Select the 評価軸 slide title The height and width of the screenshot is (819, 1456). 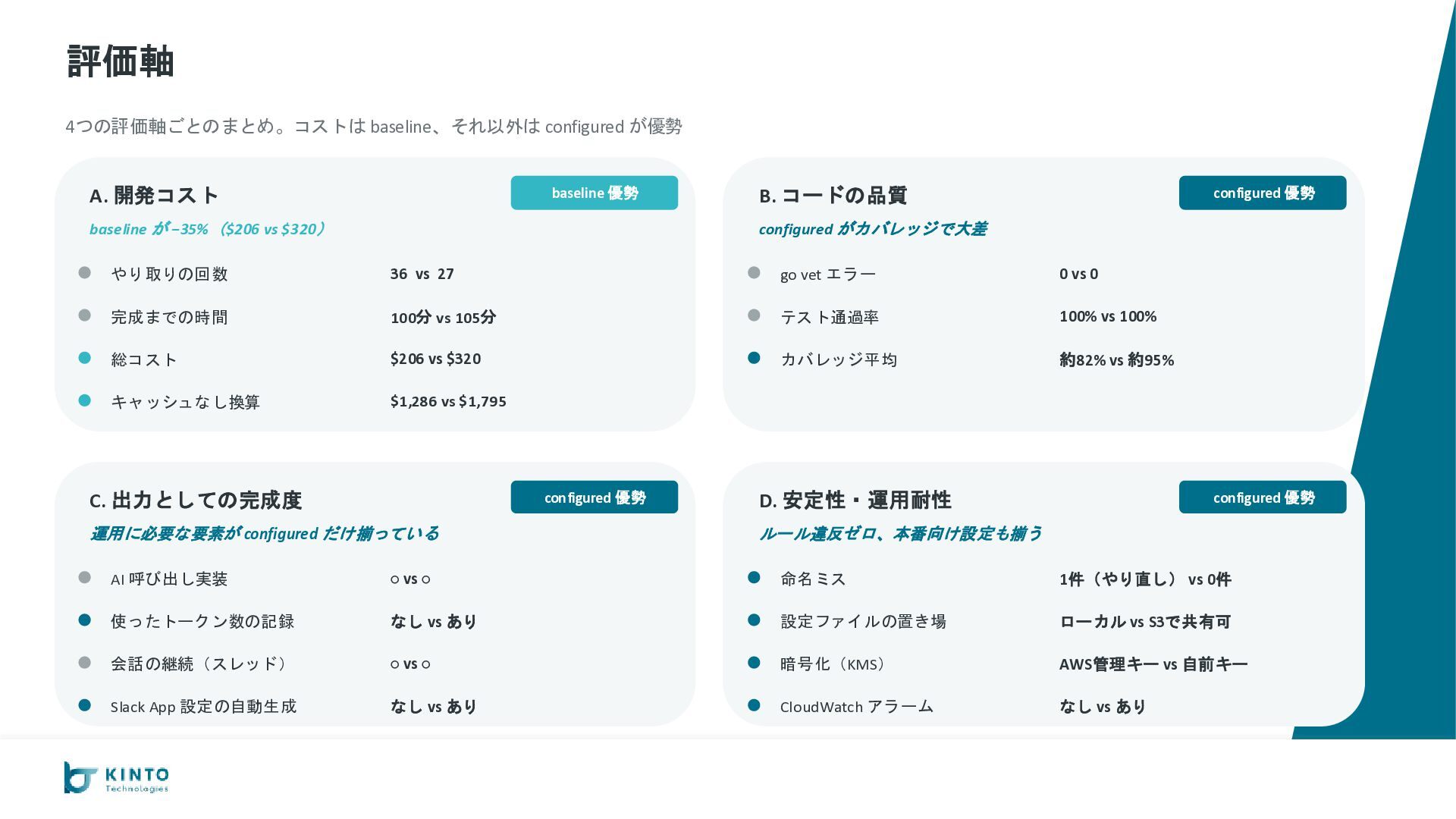click(121, 61)
